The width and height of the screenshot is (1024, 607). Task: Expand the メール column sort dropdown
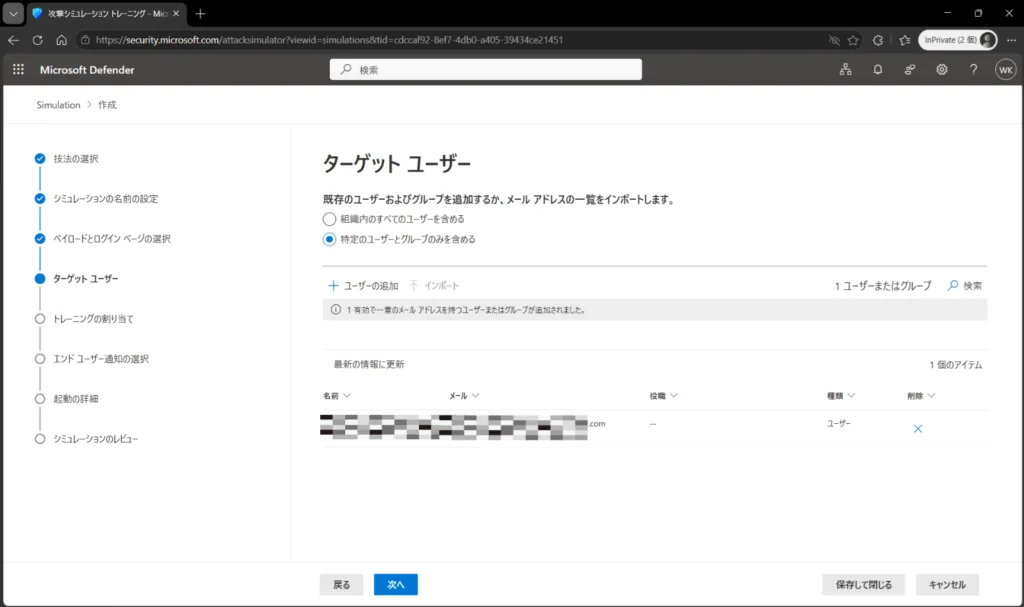point(475,395)
